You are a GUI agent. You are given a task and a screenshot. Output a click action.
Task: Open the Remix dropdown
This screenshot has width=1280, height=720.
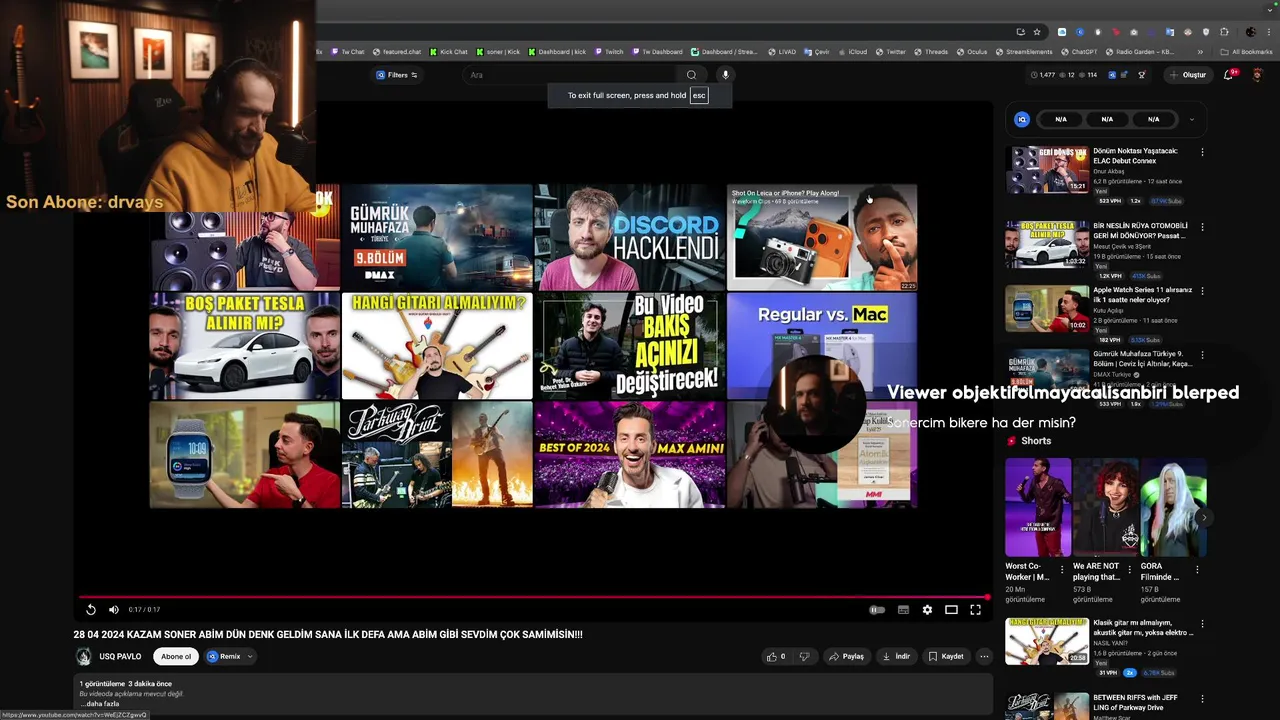point(230,657)
